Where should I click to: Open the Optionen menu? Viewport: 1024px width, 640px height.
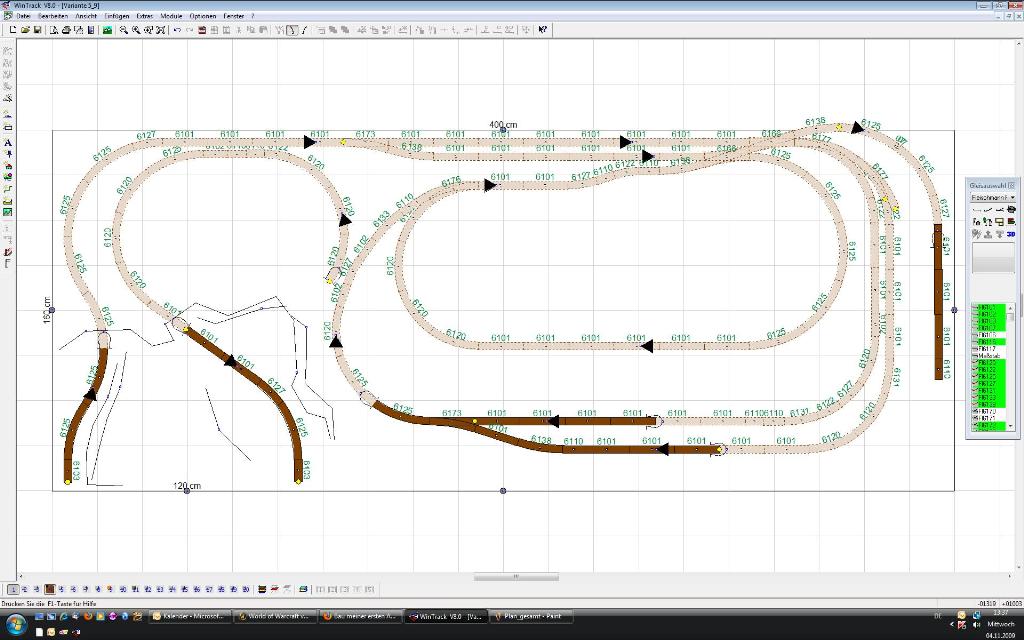(x=203, y=16)
